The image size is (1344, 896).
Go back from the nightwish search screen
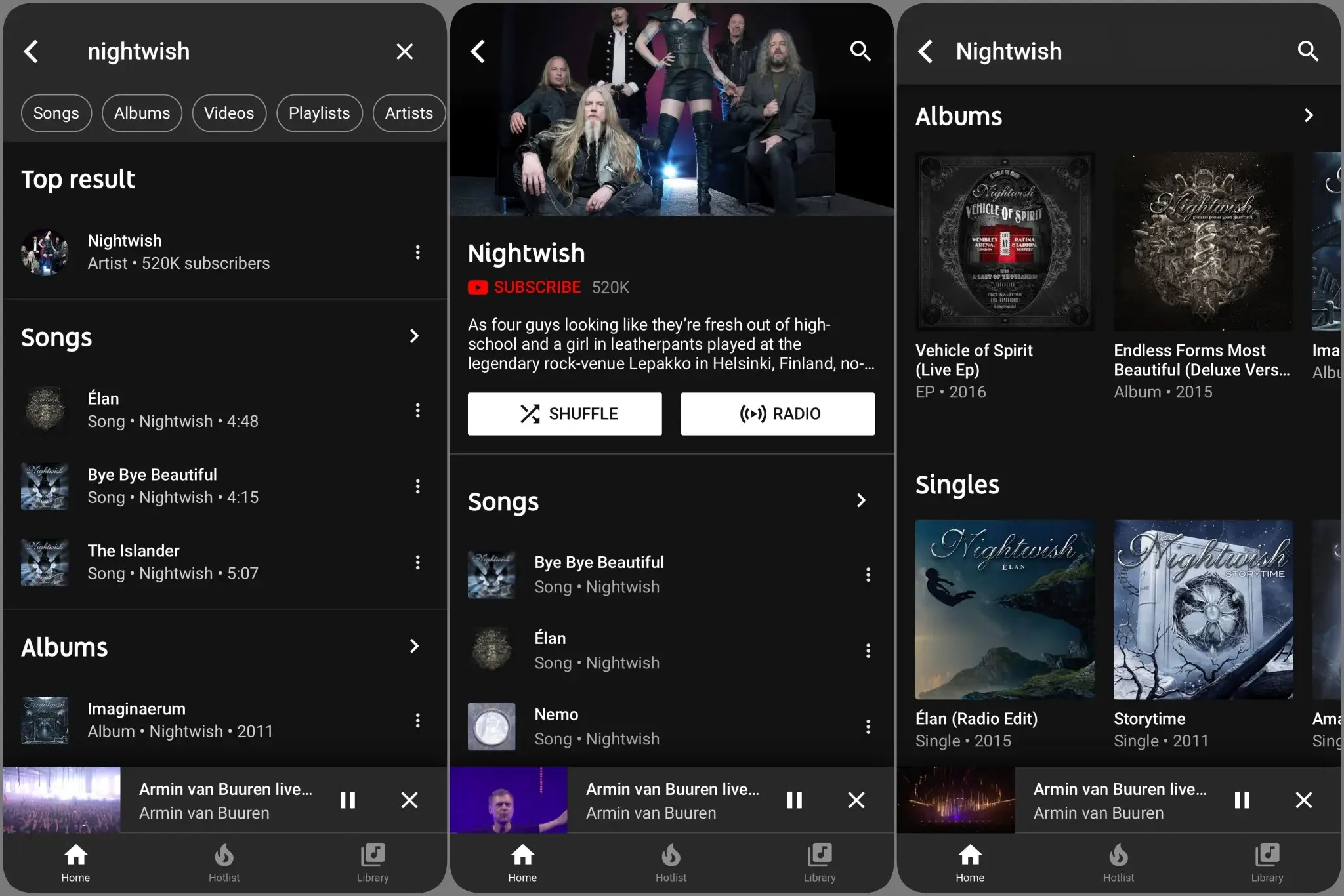point(31,51)
